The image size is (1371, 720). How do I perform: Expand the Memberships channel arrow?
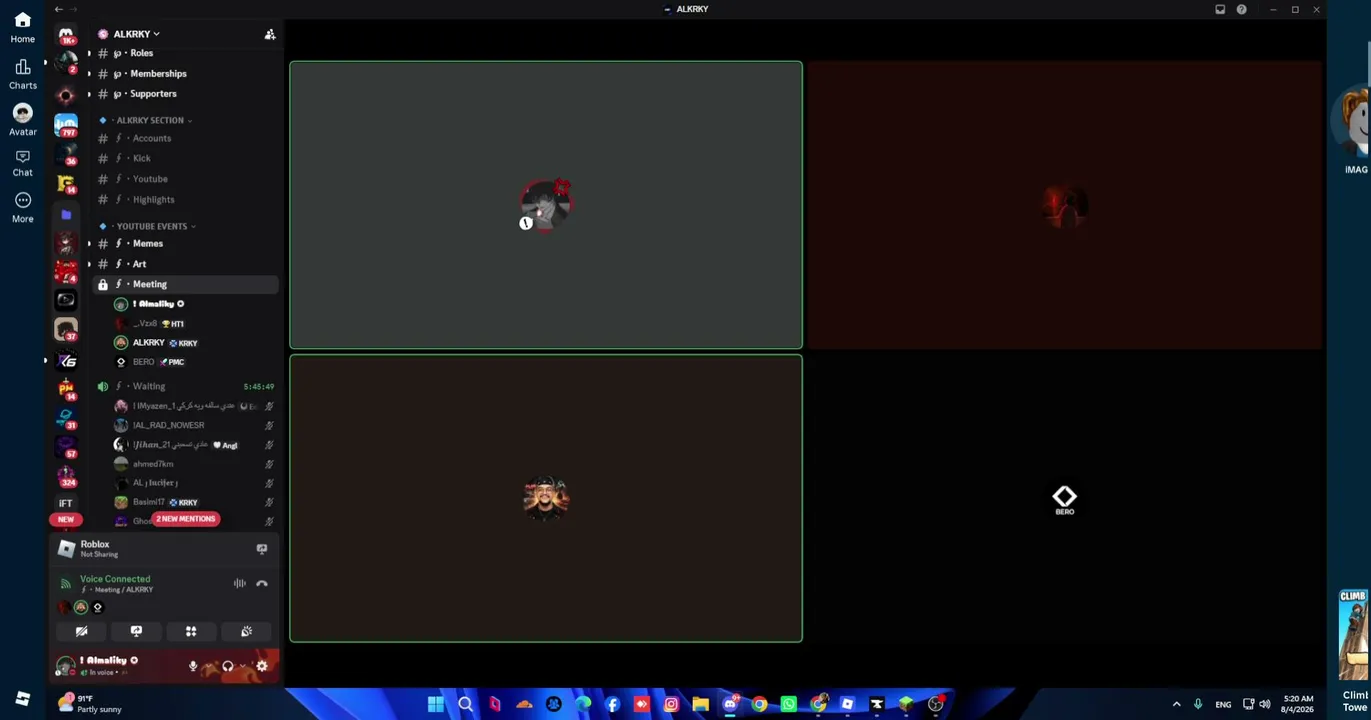89,74
